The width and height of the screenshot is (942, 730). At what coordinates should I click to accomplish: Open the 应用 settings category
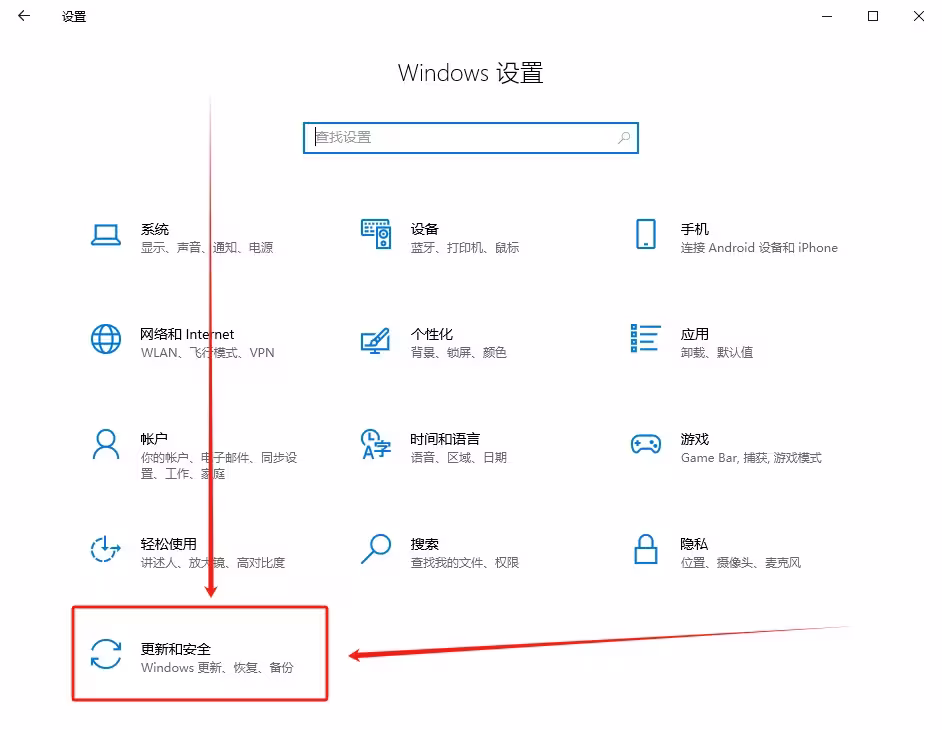(694, 334)
